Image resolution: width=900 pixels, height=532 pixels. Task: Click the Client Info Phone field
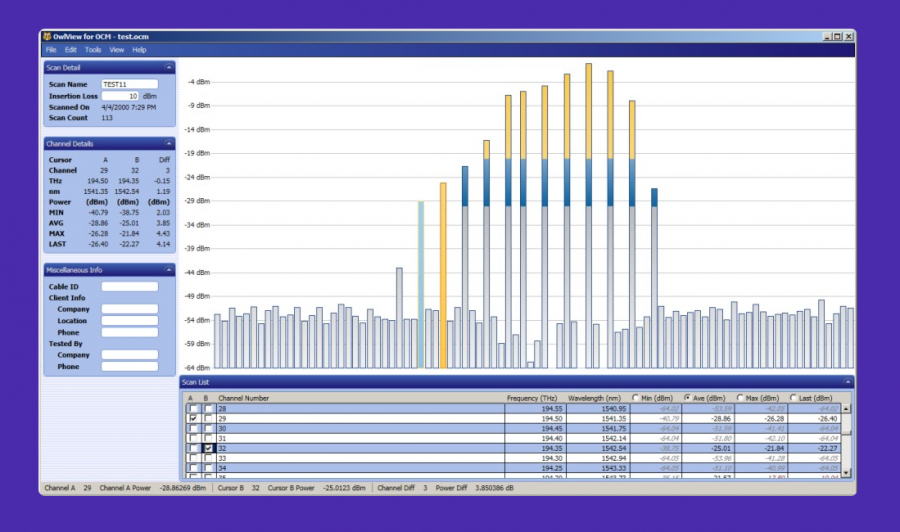point(130,332)
